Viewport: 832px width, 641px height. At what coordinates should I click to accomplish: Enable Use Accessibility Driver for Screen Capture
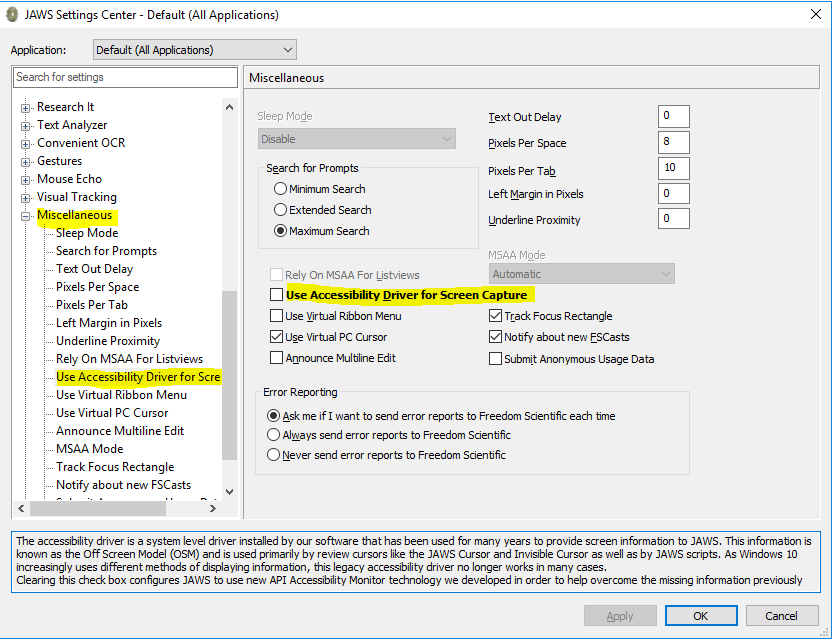[x=277, y=295]
